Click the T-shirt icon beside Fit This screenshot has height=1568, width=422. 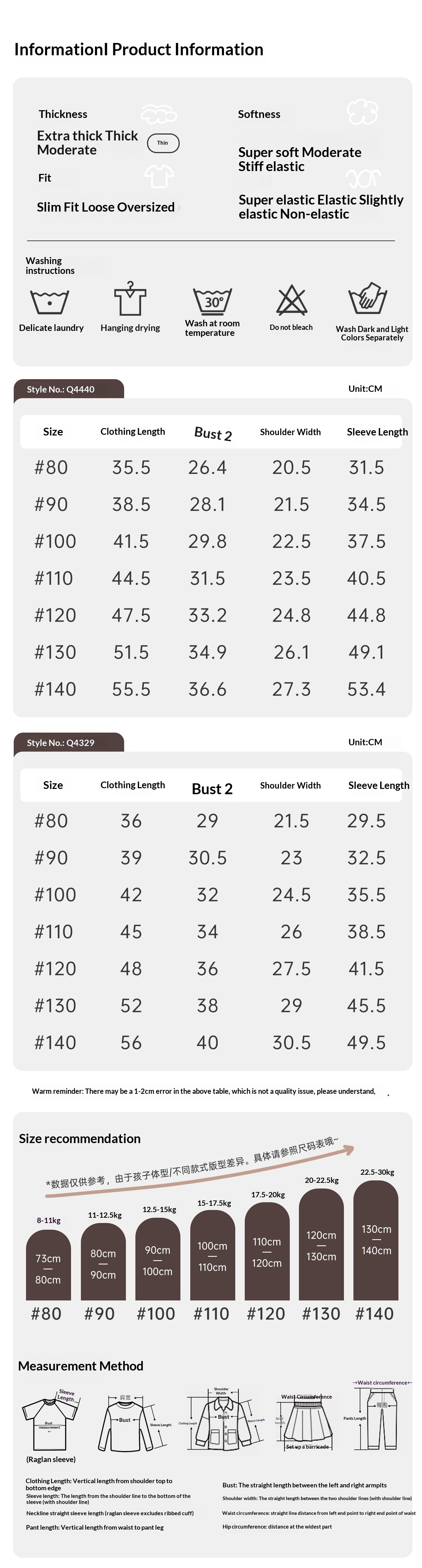point(159,176)
